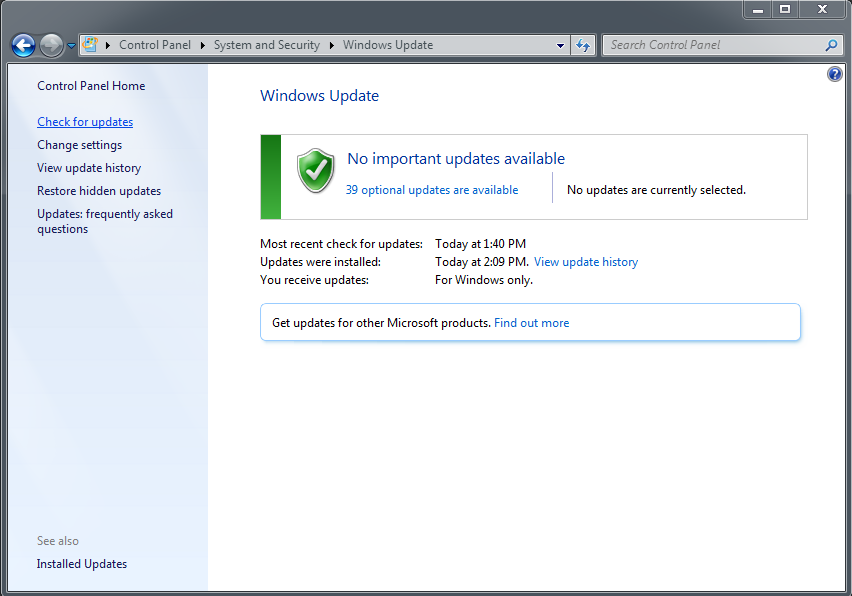Open View update history in the sidebar
Screen dimensions: 852x596
pos(89,168)
